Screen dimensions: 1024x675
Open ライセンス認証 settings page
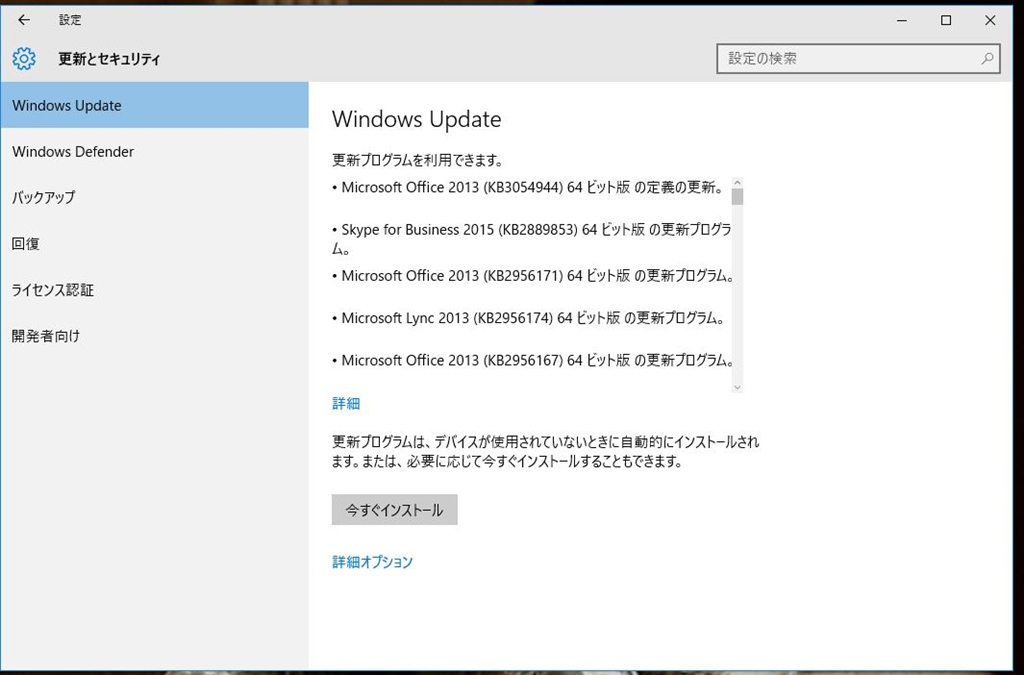coord(155,290)
